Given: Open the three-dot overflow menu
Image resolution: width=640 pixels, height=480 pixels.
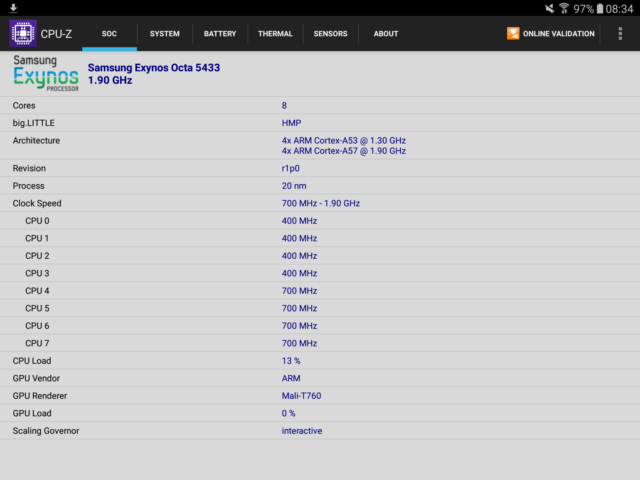Looking at the screenshot, I should click(620, 33).
